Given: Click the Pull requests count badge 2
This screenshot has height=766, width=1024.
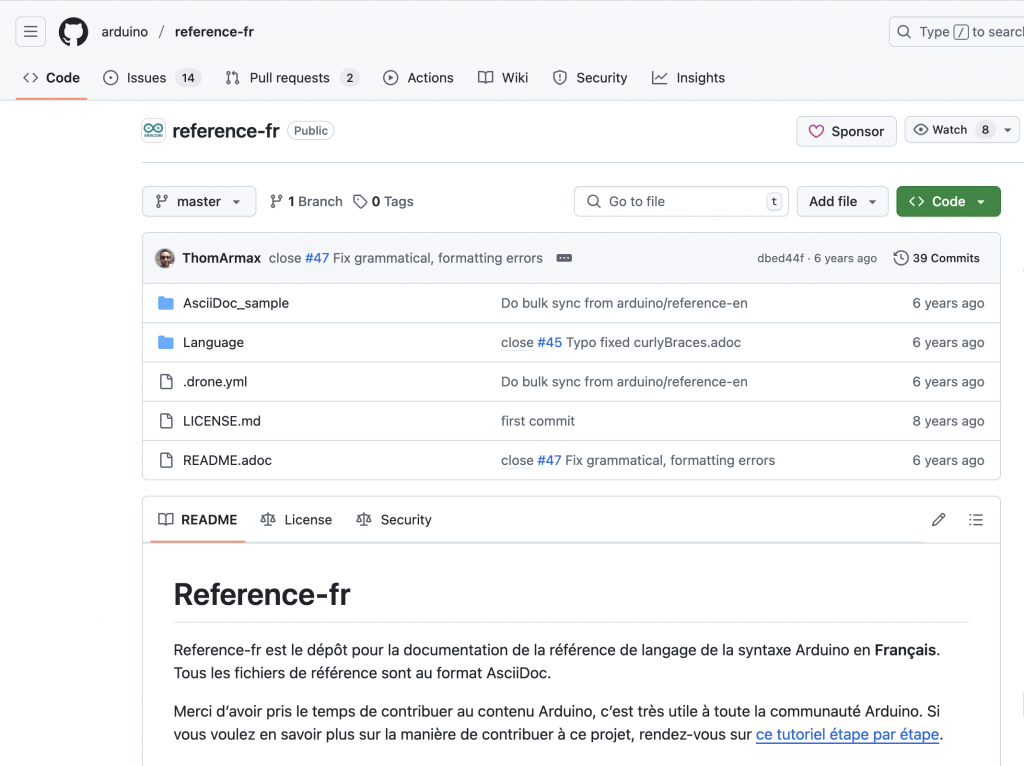Looking at the screenshot, I should (x=349, y=78).
